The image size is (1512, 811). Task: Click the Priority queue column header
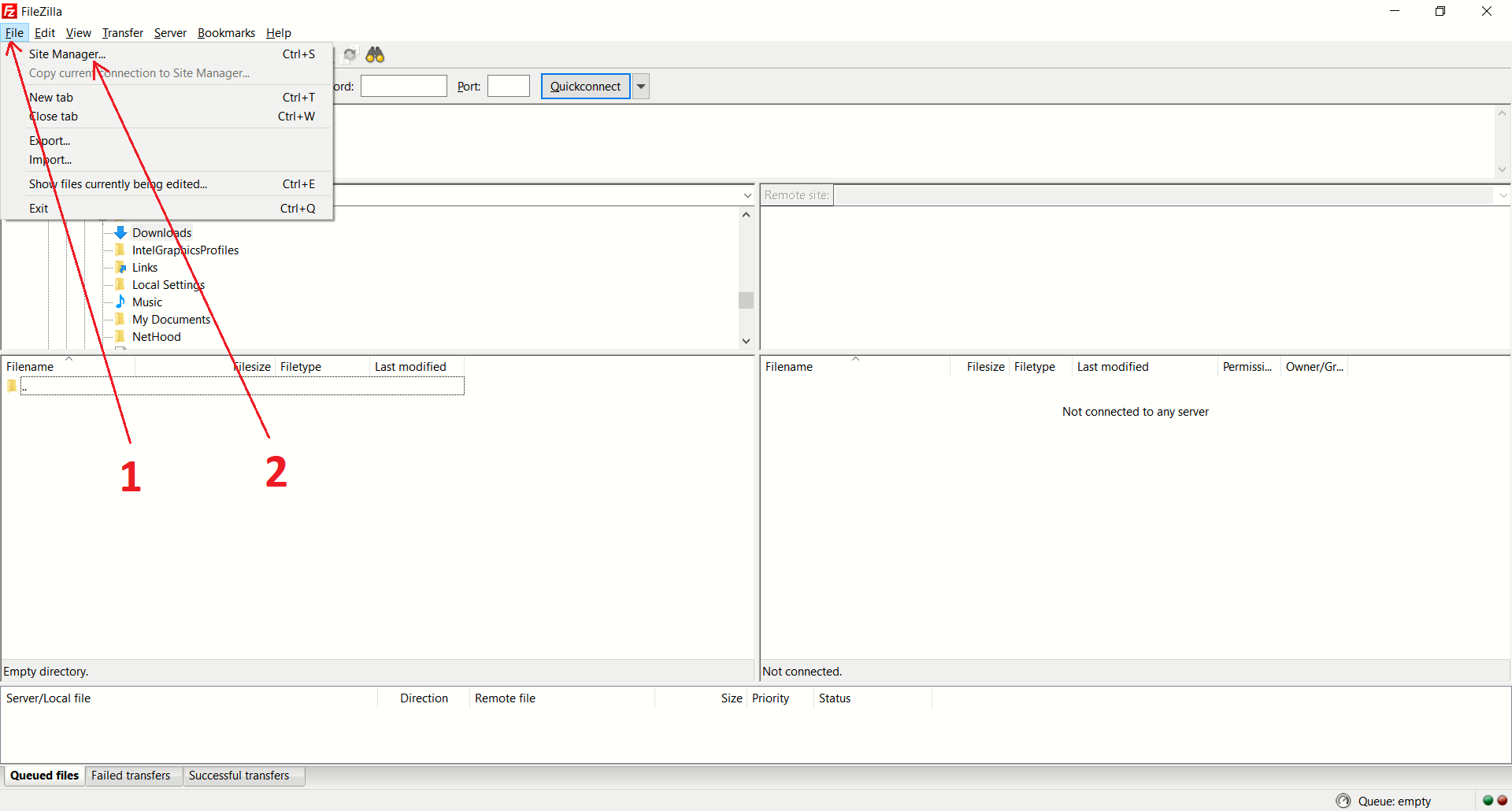tap(780, 698)
